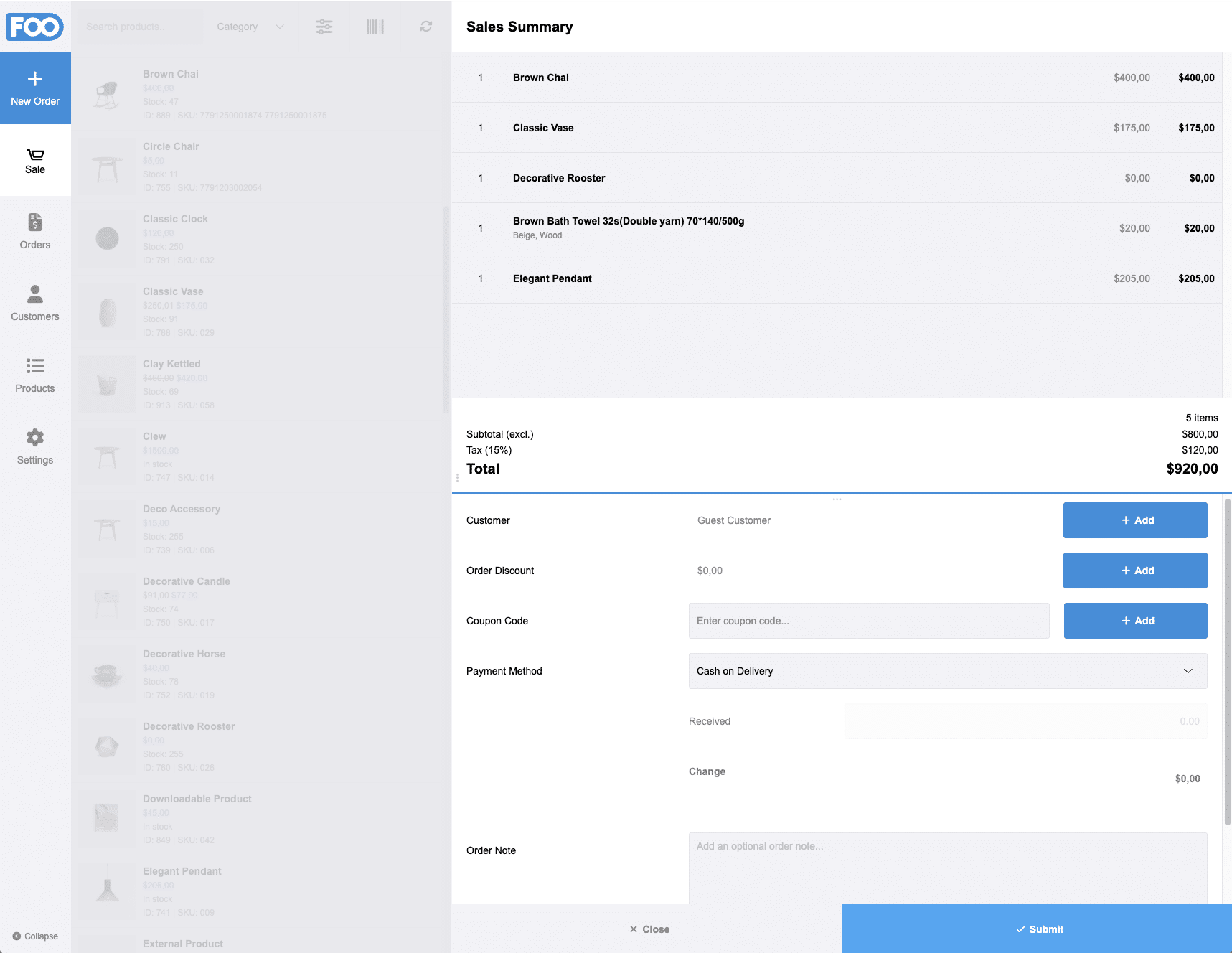Open the product filter sliders icon
The height and width of the screenshot is (953, 1232).
click(x=324, y=27)
